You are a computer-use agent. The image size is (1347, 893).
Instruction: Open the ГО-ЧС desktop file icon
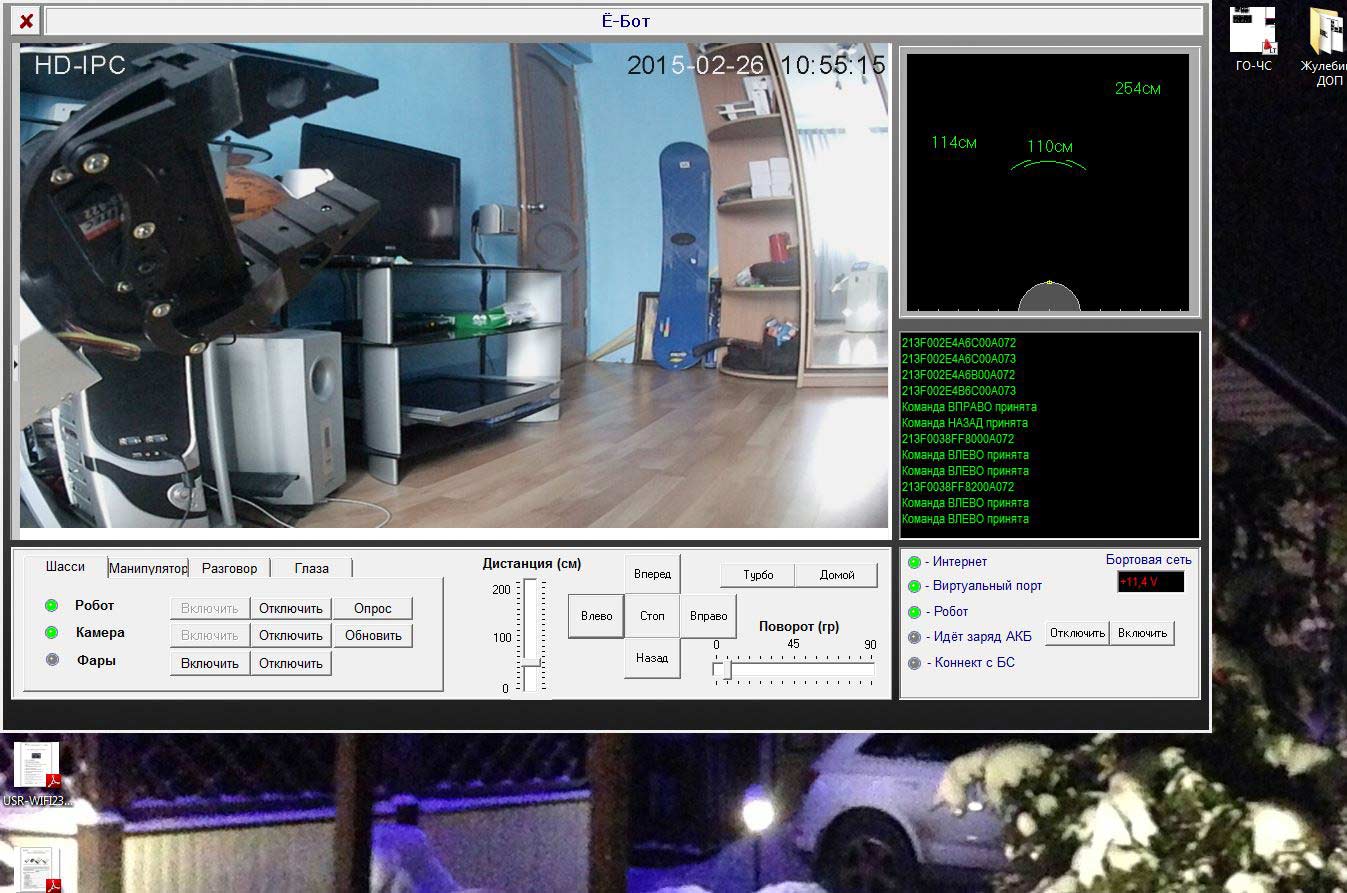[x=1253, y=32]
